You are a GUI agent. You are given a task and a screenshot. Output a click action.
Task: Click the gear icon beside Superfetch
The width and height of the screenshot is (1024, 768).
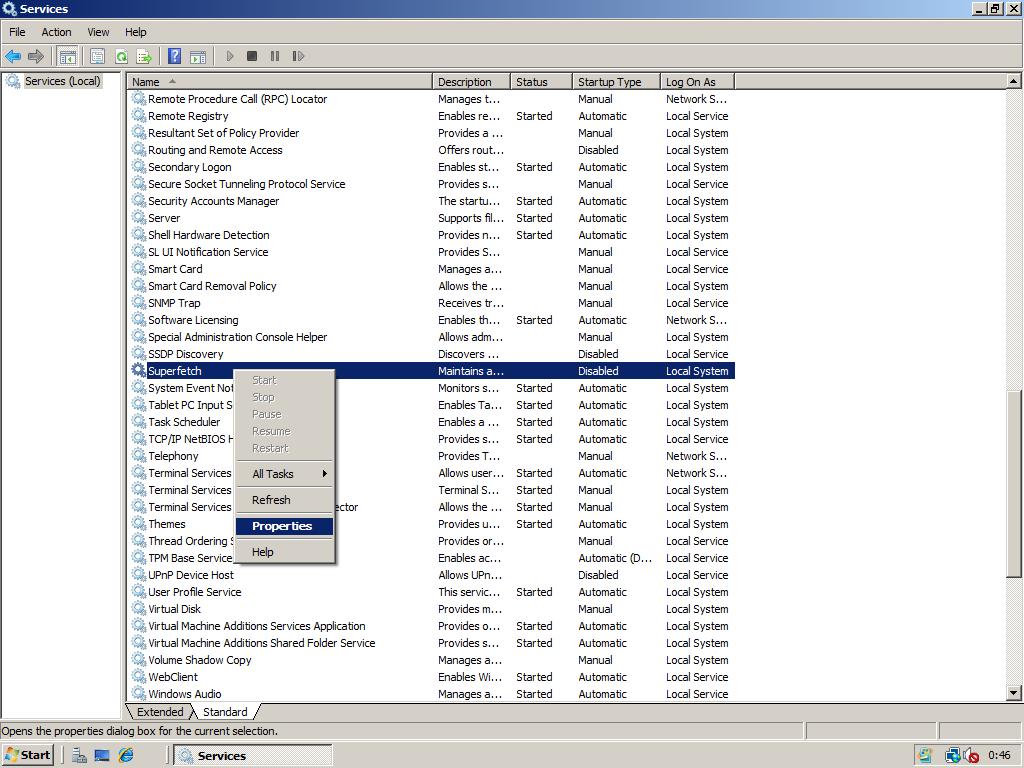tap(138, 370)
